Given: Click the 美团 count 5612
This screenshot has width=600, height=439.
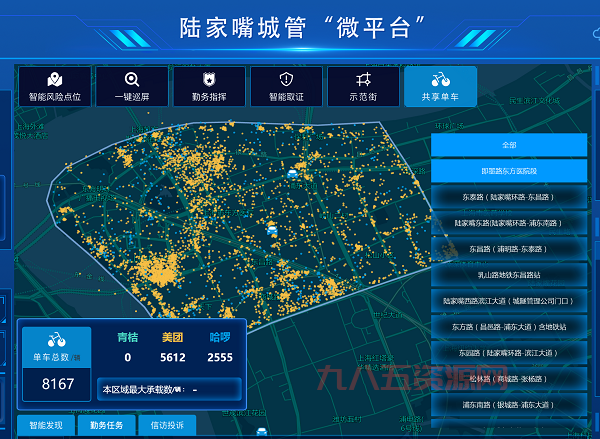Looking at the screenshot, I should (x=173, y=357).
